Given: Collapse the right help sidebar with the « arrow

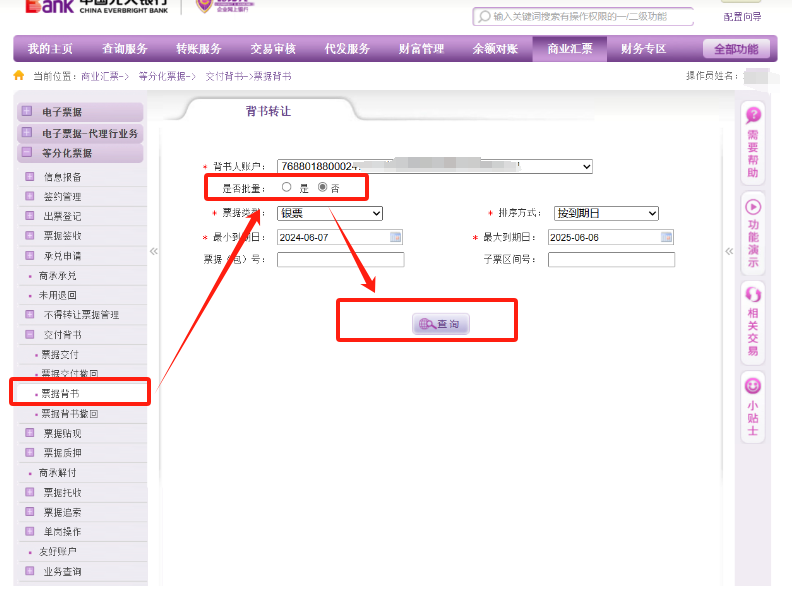Looking at the screenshot, I should (x=729, y=251).
